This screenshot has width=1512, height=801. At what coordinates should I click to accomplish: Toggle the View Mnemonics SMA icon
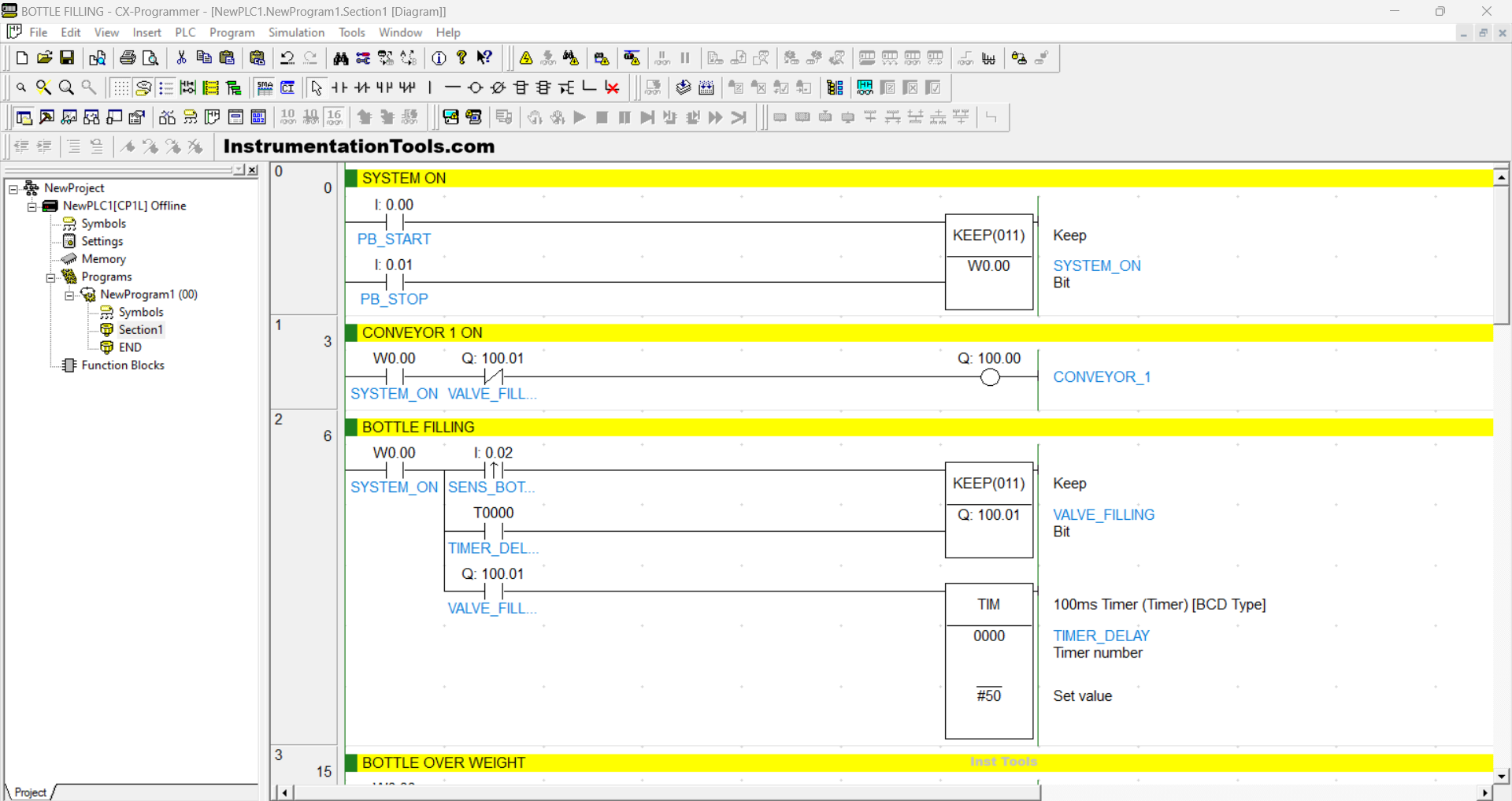click(x=265, y=87)
